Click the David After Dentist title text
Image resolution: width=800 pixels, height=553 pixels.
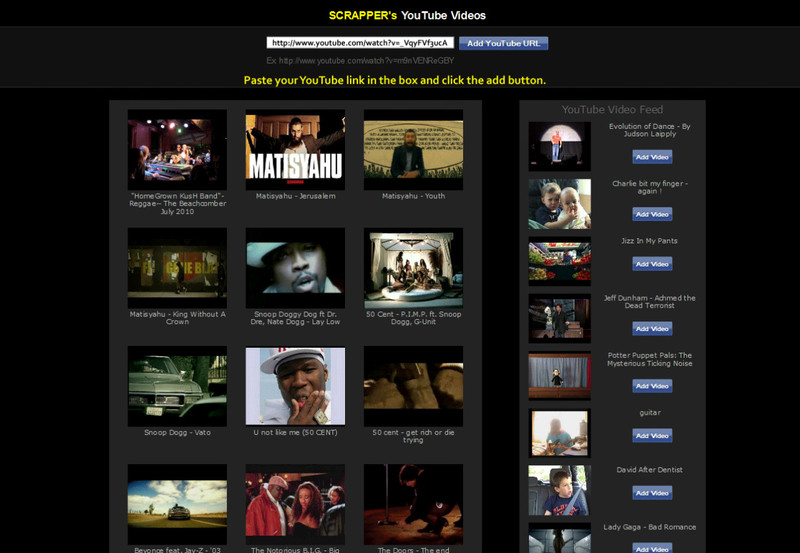click(649, 469)
